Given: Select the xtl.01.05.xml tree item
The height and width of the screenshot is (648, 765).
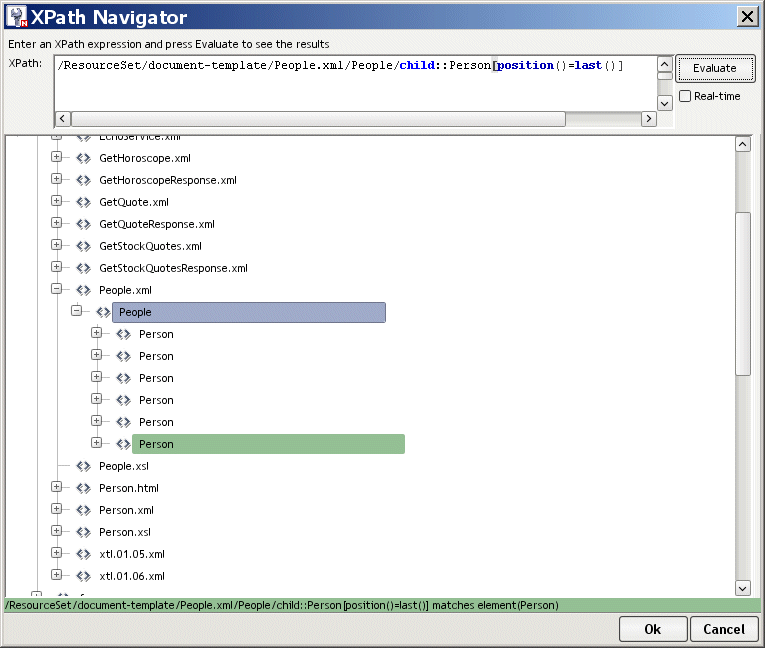Looking at the screenshot, I should 132,554.
